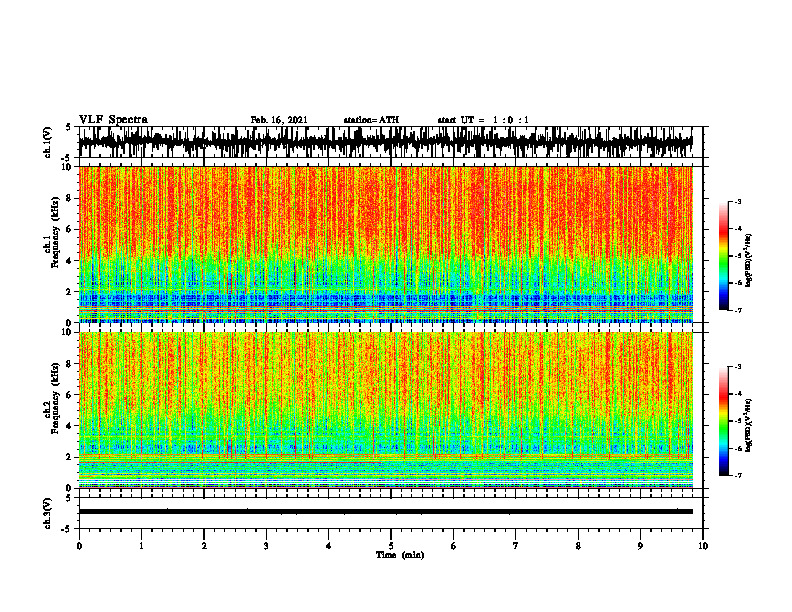This screenshot has width=792, height=612.
Task: Click the "5" tick on ch.1(V) axis
Action: 68,128
